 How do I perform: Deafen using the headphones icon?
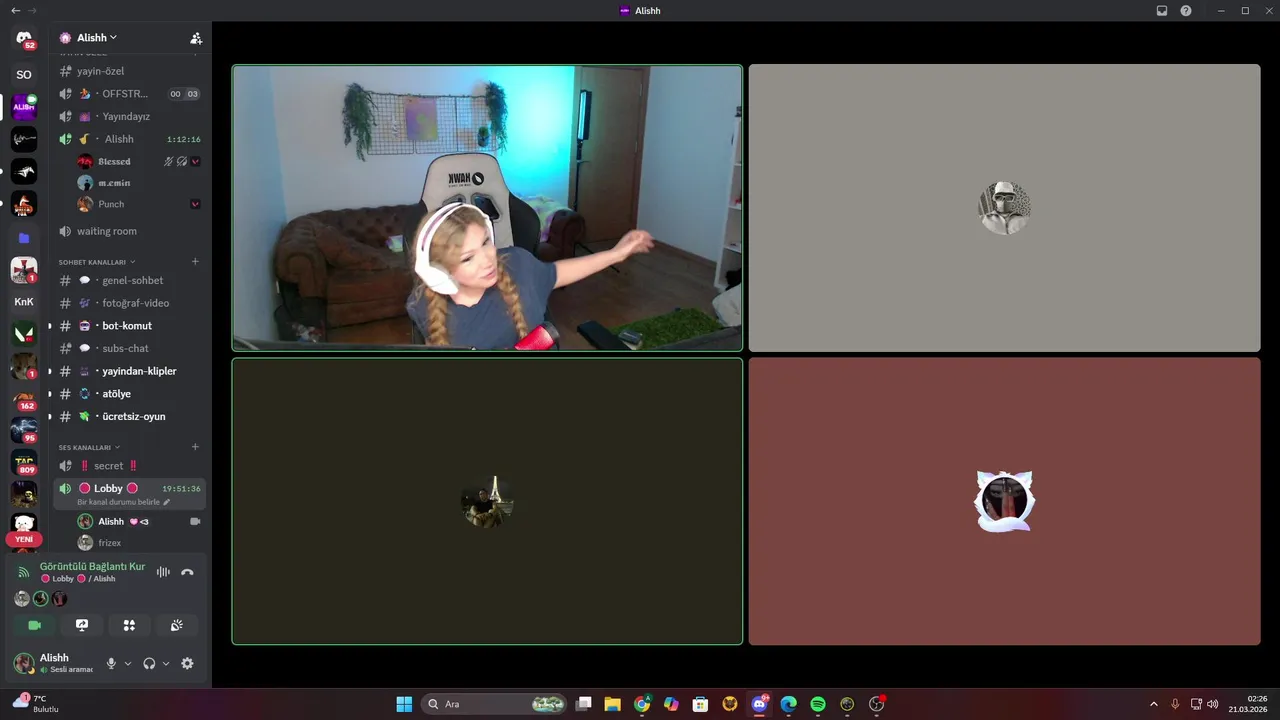149,663
